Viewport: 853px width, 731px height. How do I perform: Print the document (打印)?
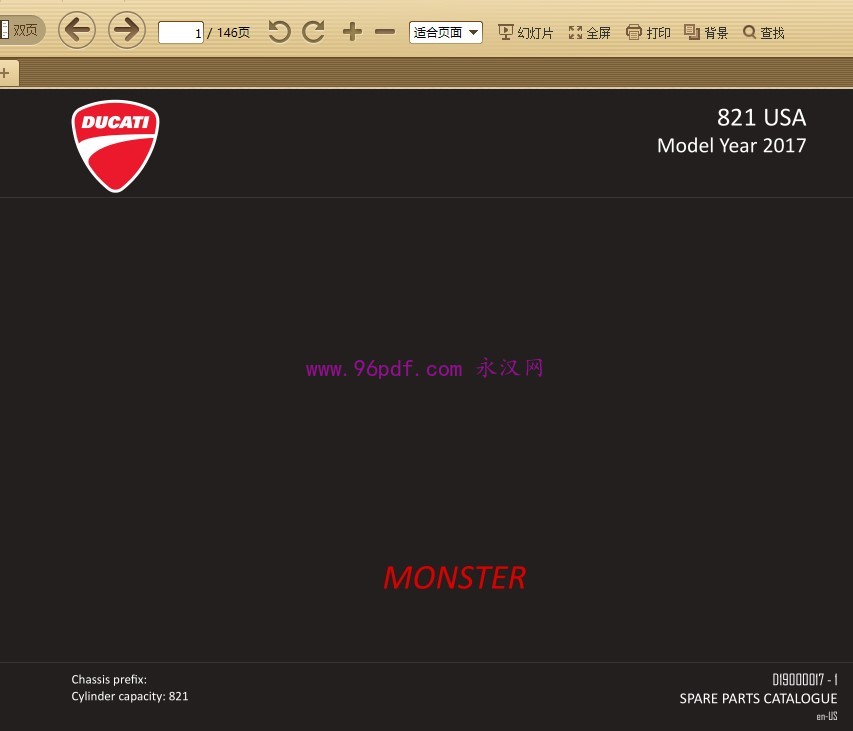648,33
